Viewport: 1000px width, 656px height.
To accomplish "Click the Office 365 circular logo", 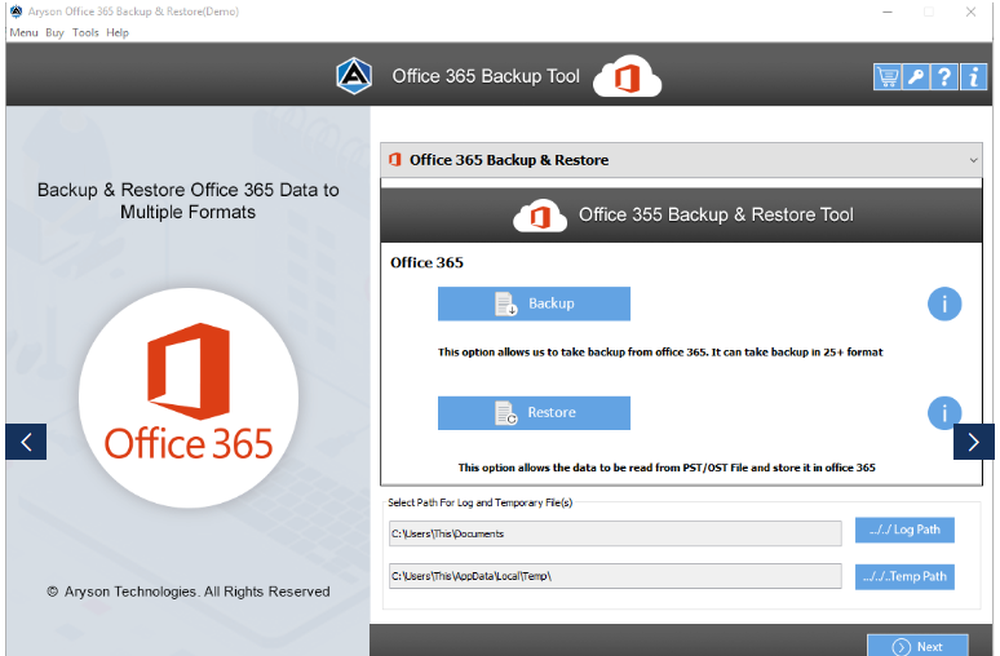I will click(189, 398).
